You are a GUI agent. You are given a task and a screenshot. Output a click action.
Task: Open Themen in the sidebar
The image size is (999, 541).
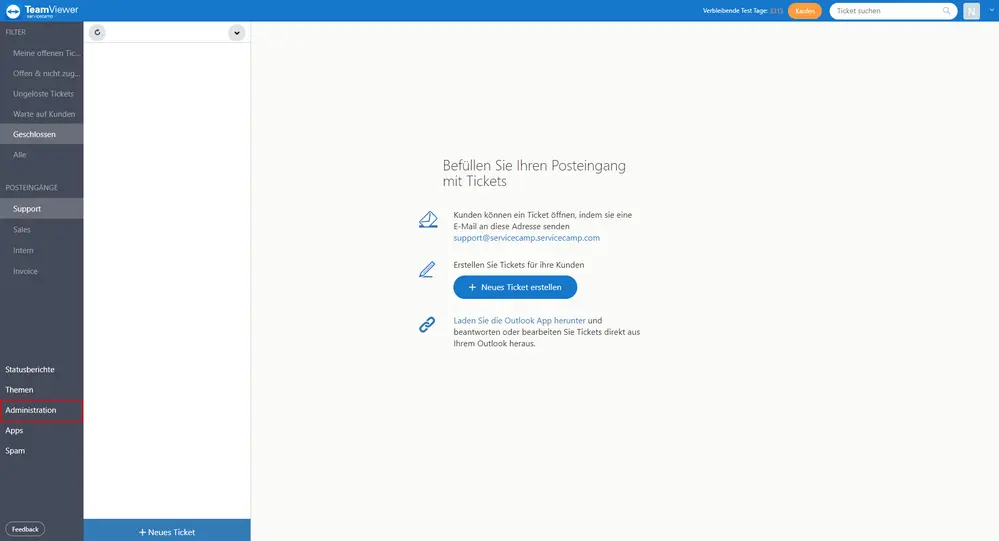point(19,390)
